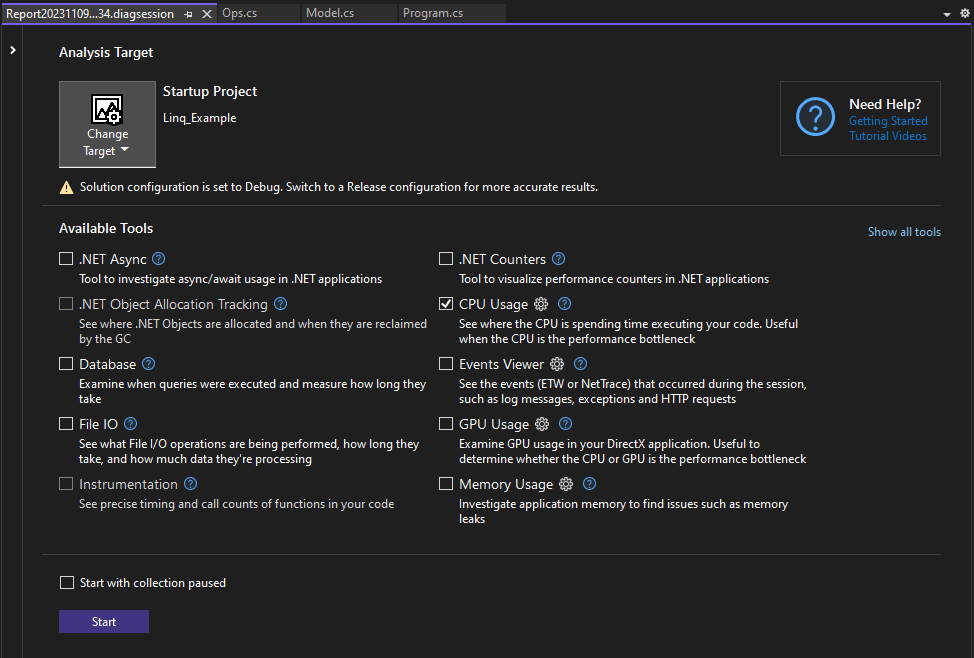974x658 pixels.
Task: Check Start with collection paused
Action: click(66, 581)
